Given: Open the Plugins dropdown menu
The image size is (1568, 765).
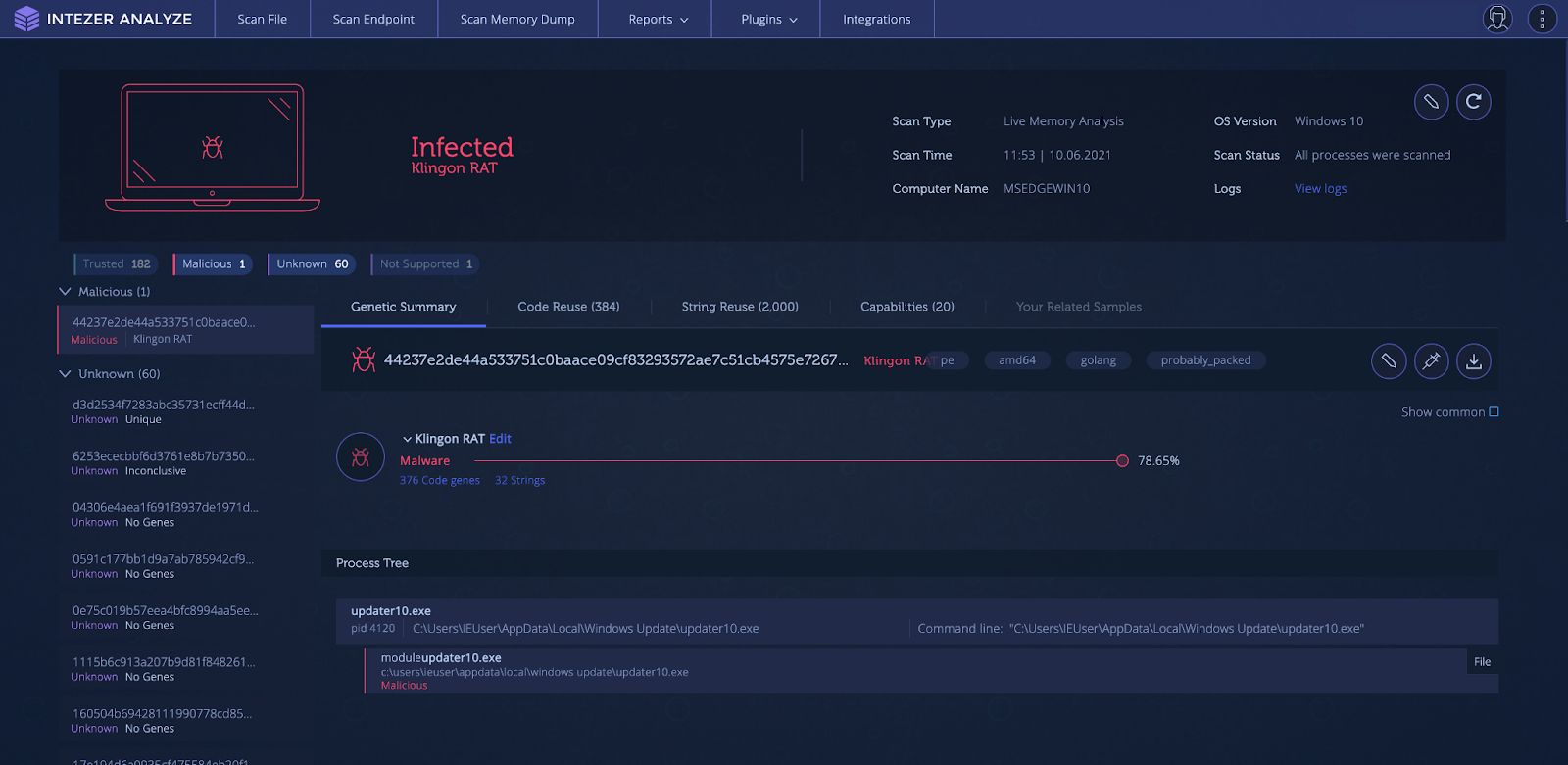Looking at the screenshot, I should click(768, 20).
